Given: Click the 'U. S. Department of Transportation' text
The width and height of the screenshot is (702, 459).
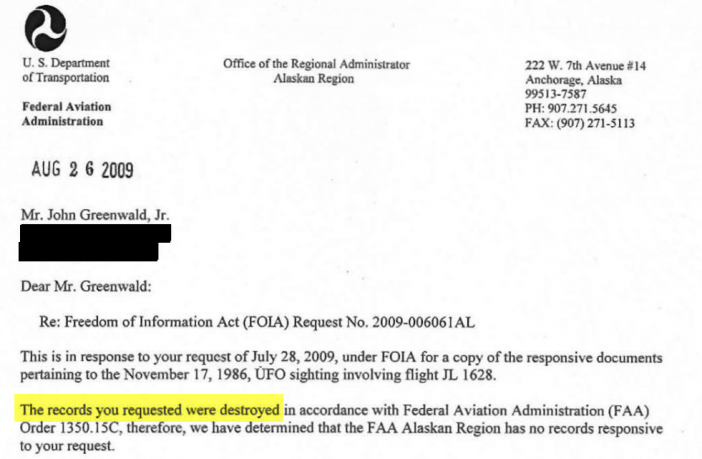Looking at the screenshot, I should click(x=66, y=70).
